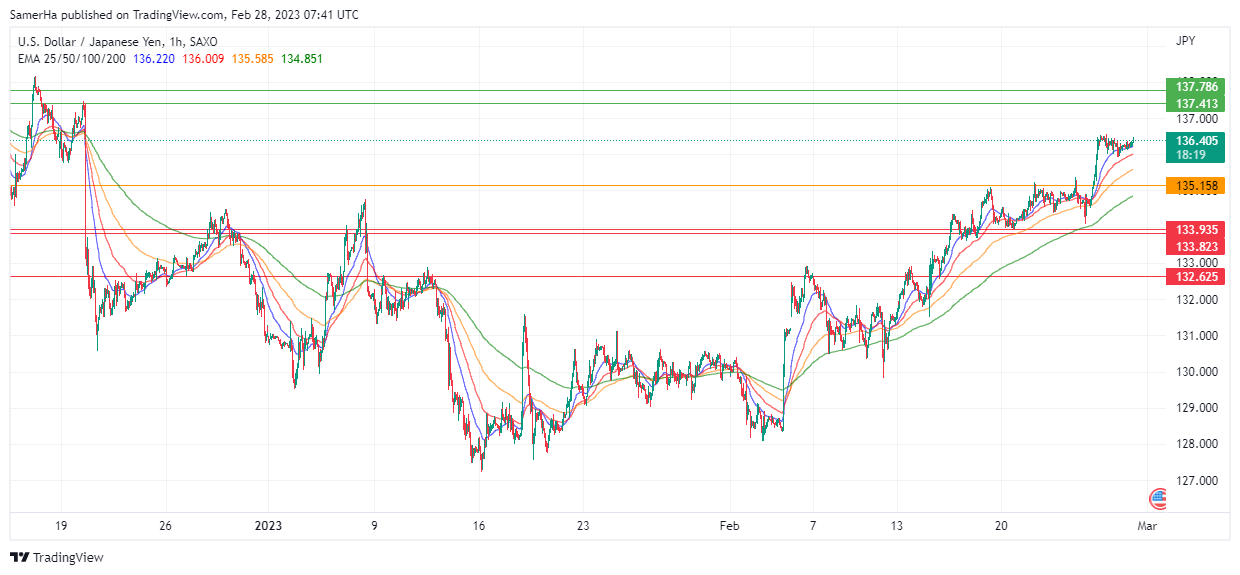Screen dimensions: 1240x575
Task: Select the Feb label on time axis
Action: coord(732,525)
